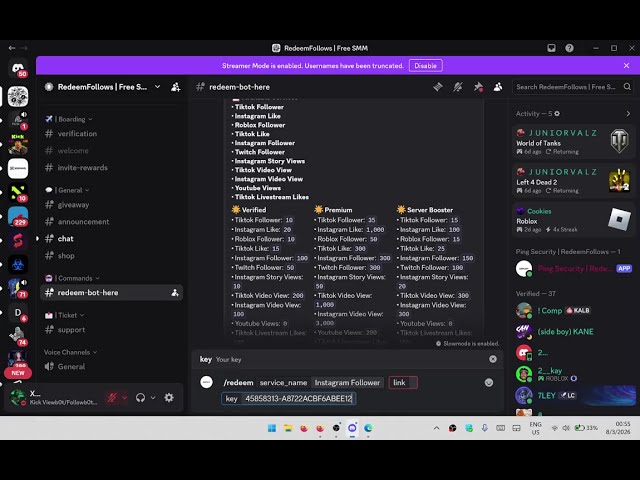Screen dimensions: 640x480
Task: Collapse the Boarding category
Action: click(69, 119)
